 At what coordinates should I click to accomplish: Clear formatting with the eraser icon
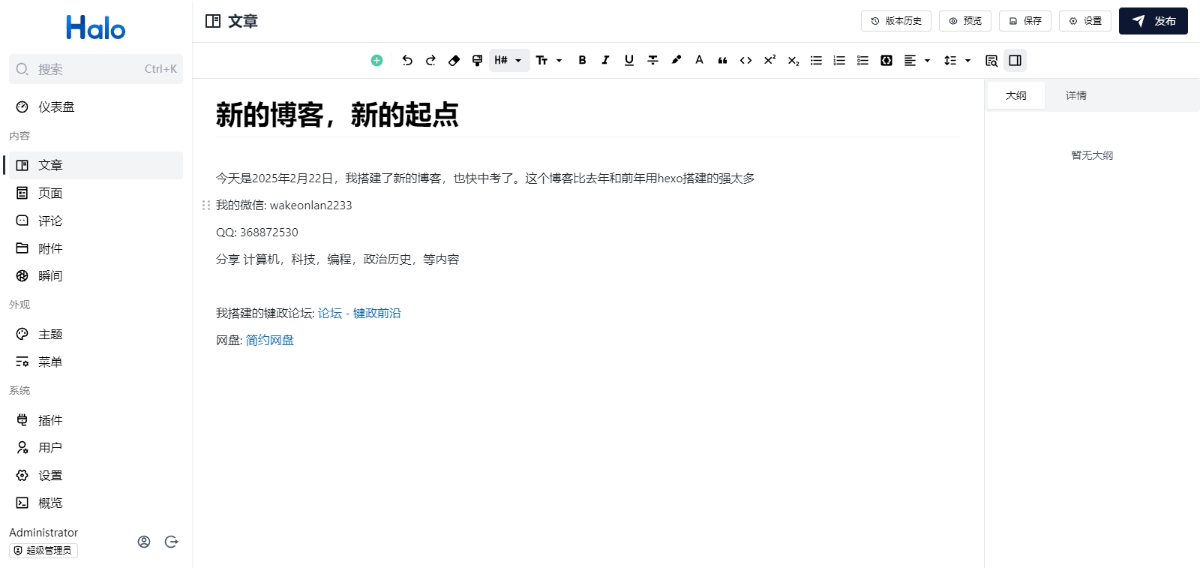pyautogui.click(x=454, y=60)
